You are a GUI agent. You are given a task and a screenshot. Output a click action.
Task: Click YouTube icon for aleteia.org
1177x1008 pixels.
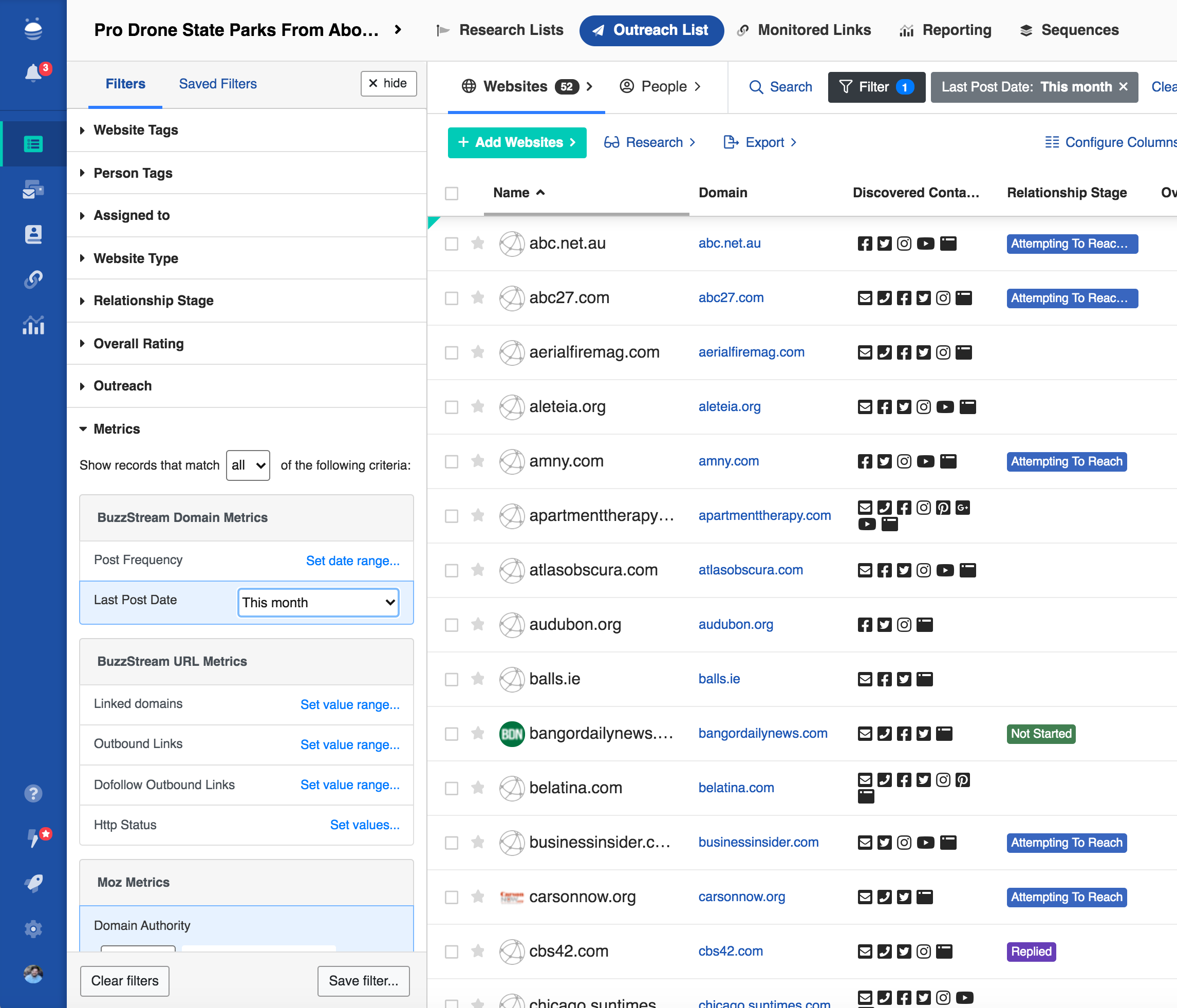tap(945, 407)
